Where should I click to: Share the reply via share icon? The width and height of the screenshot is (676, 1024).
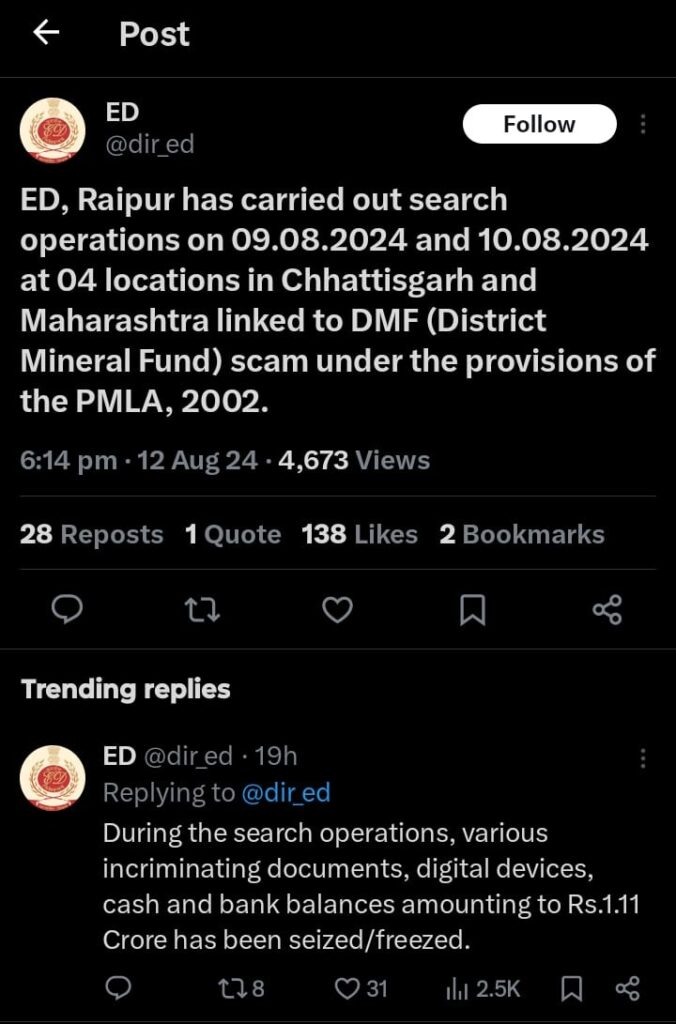click(628, 988)
